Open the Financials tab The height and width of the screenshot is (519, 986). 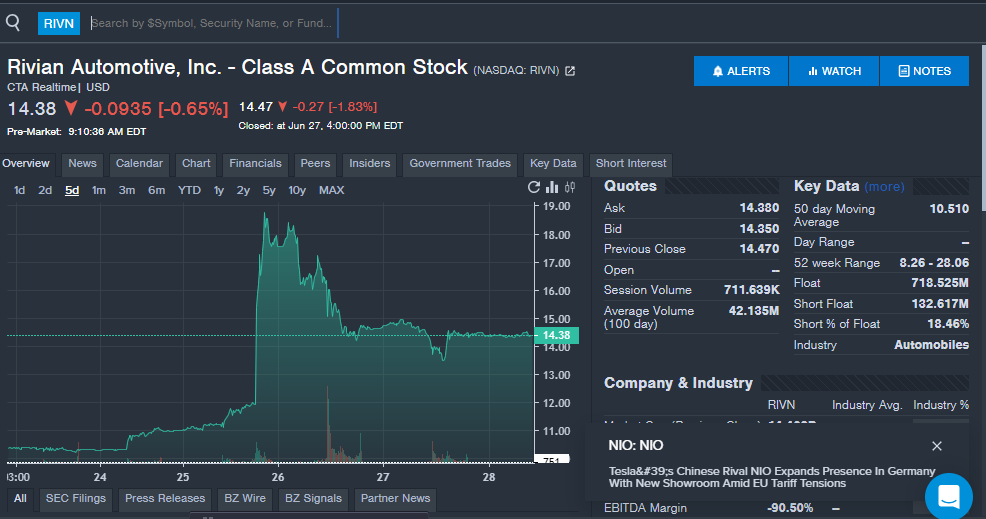point(255,164)
